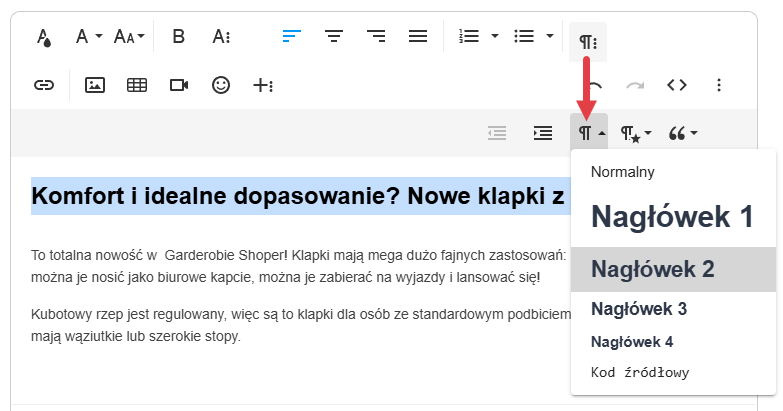Open the font family dropdown
This screenshot has height=411, width=783.
pos(88,36)
